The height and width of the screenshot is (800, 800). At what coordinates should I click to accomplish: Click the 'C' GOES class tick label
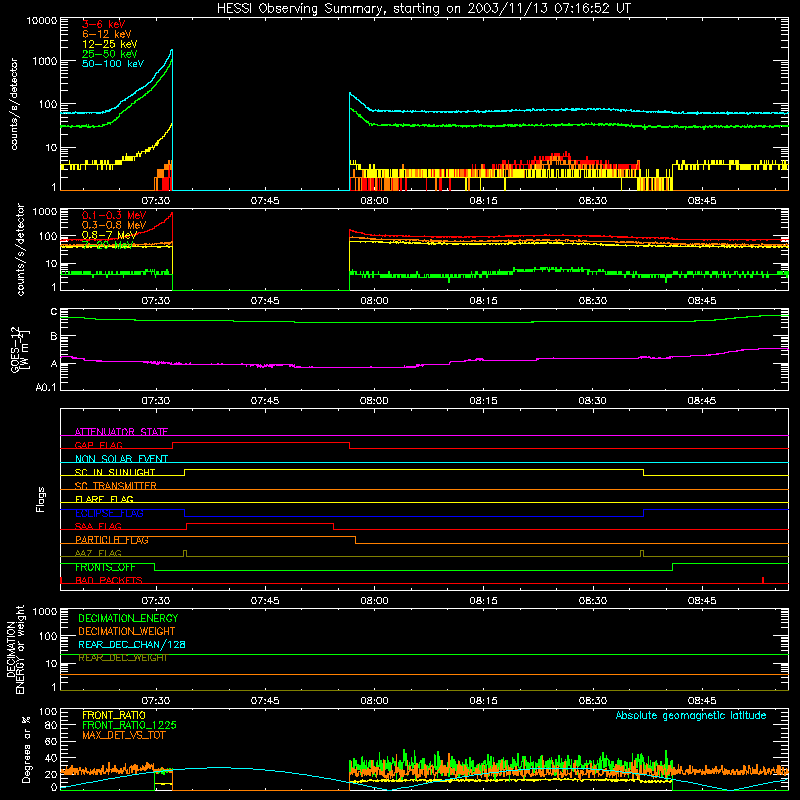[54, 312]
